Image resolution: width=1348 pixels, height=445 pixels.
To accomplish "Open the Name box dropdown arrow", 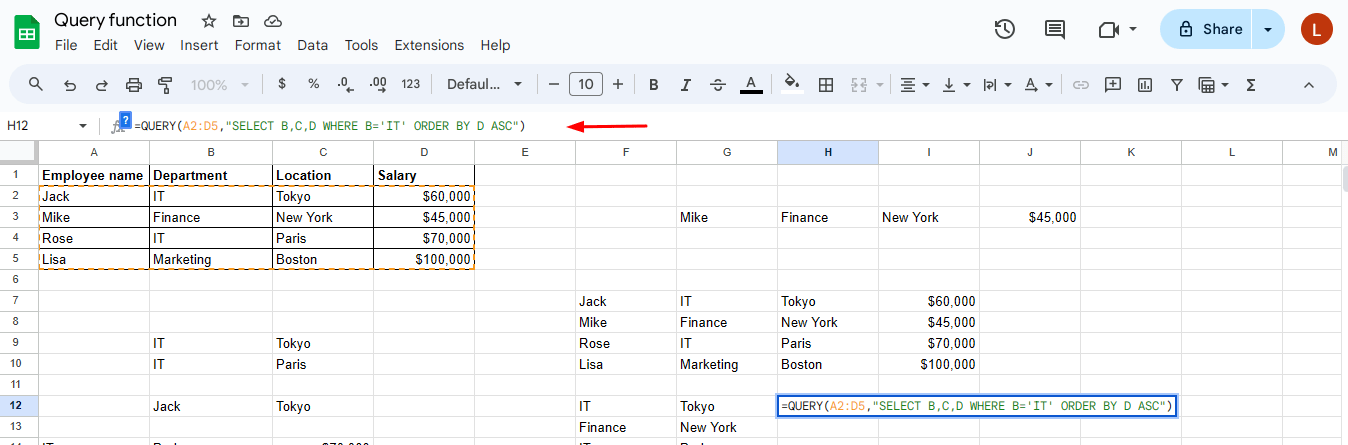I will coord(83,126).
